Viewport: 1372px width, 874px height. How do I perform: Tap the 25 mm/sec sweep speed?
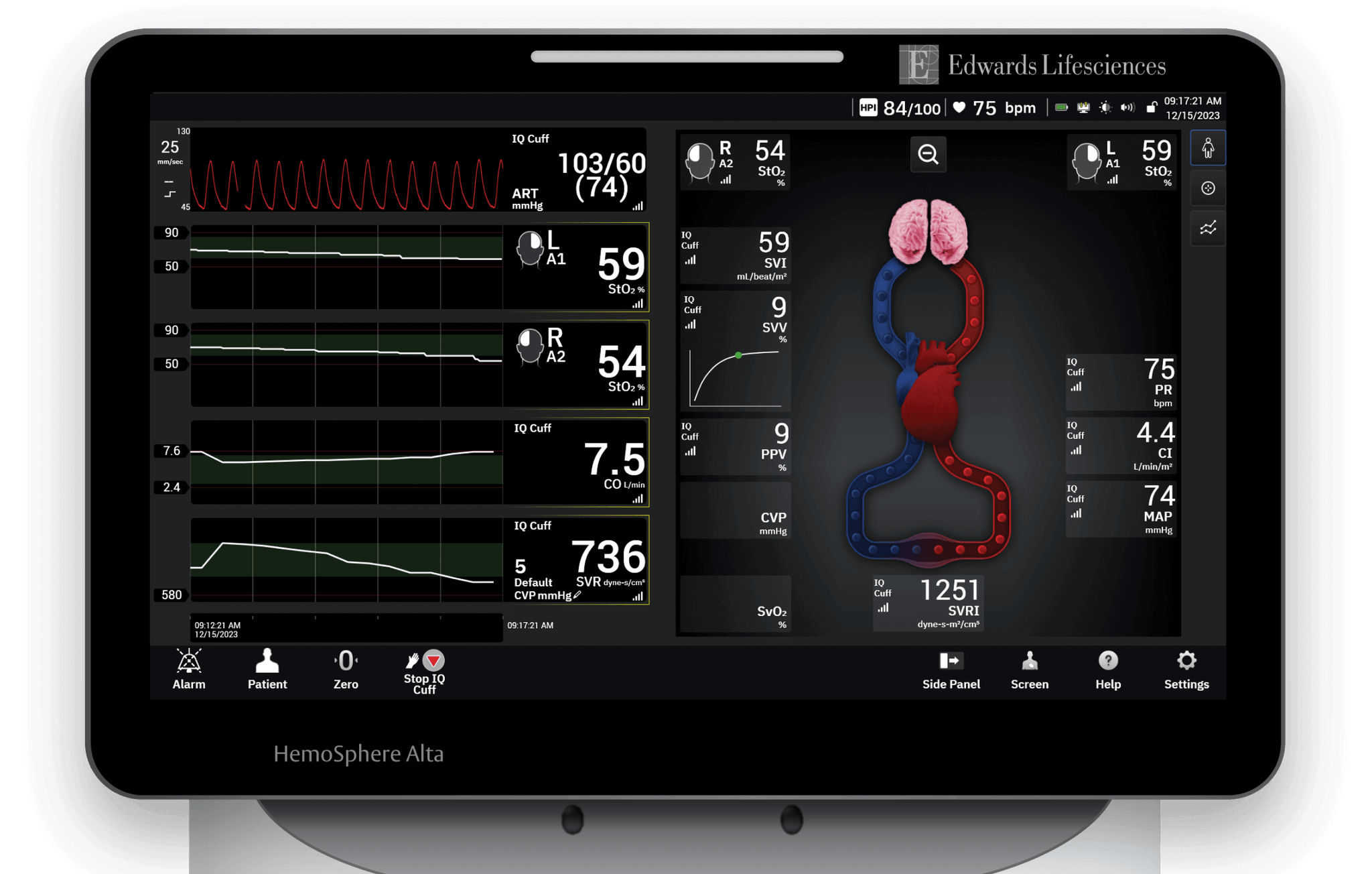click(x=169, y=151)
